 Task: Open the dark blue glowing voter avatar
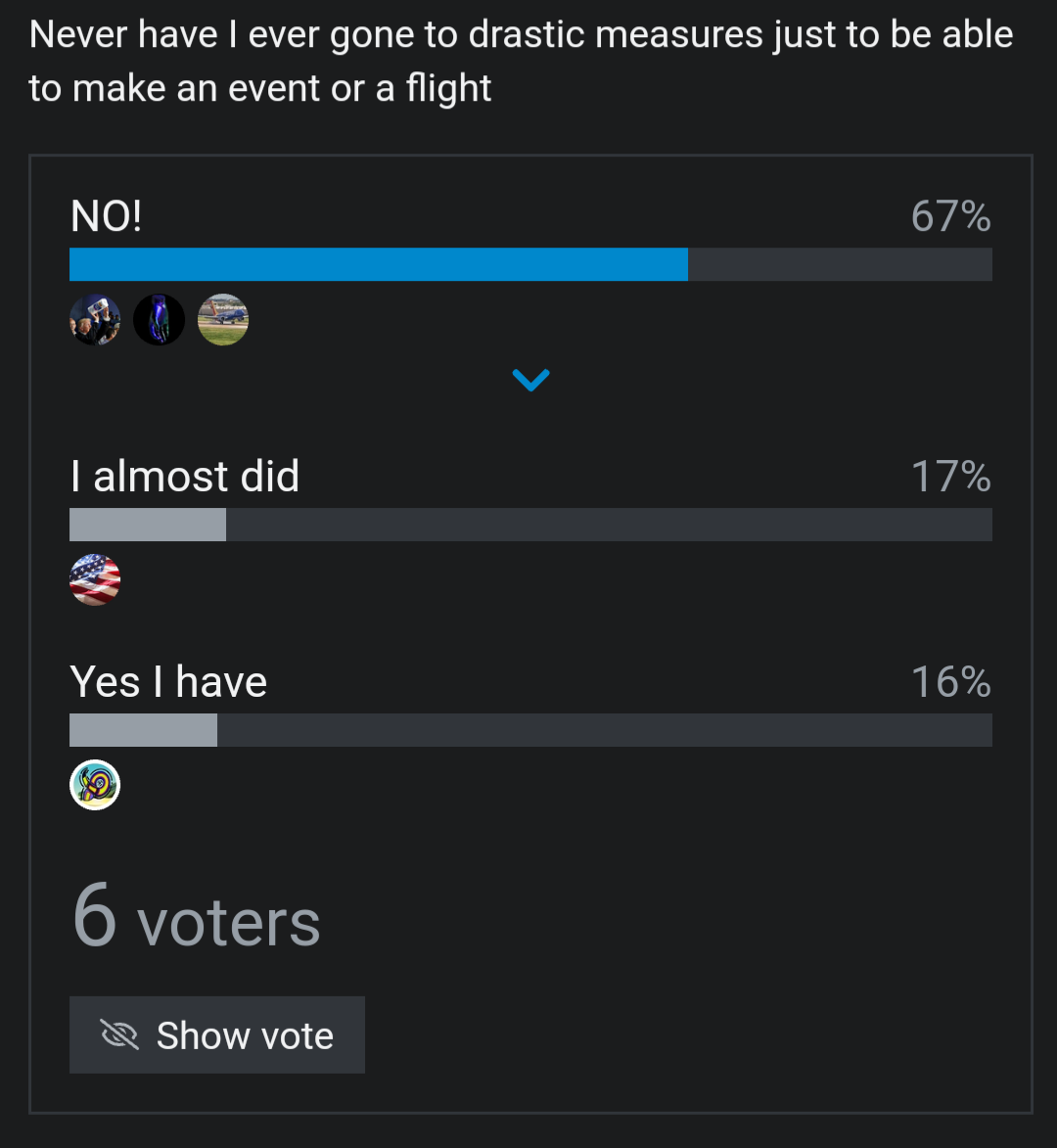[x=159, y=320]
